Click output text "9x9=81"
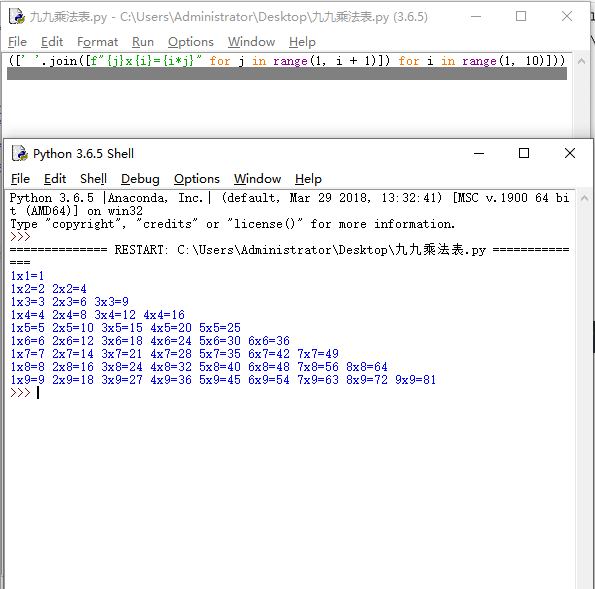 pyautogui.click(x=416, y=380)
